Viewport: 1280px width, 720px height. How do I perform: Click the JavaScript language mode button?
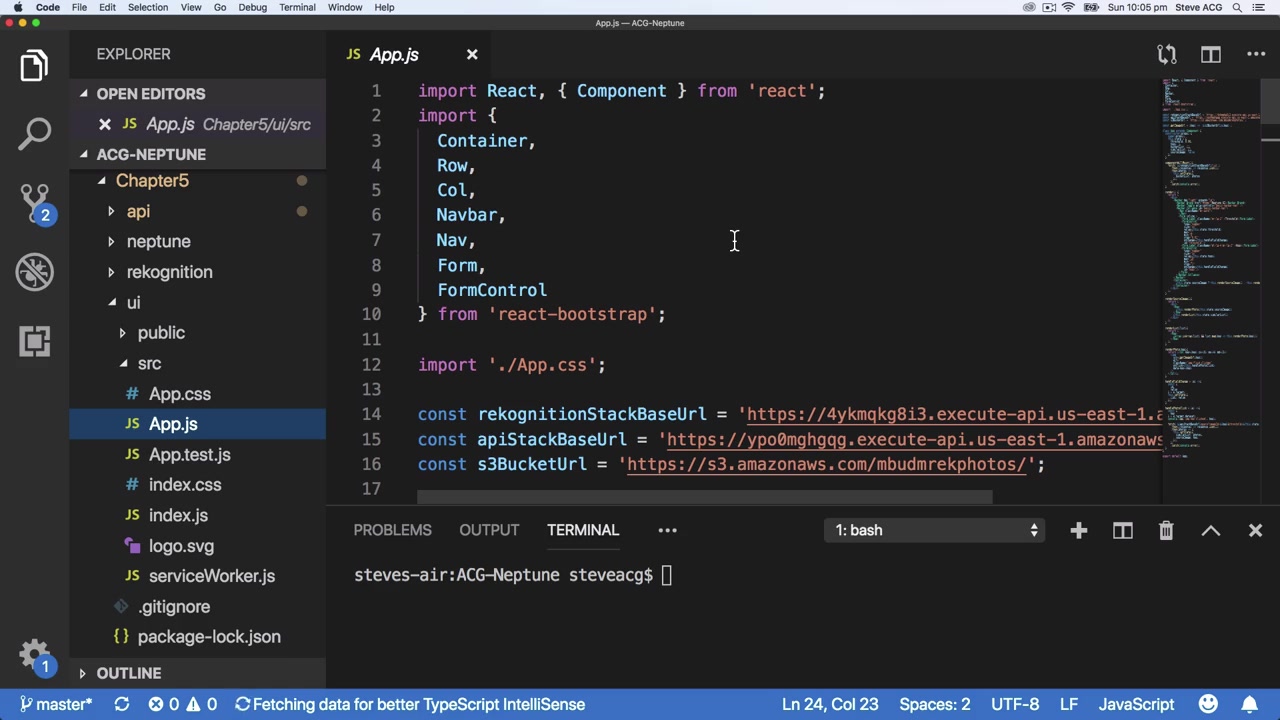pyautogui.click(x=1136, y=704)
